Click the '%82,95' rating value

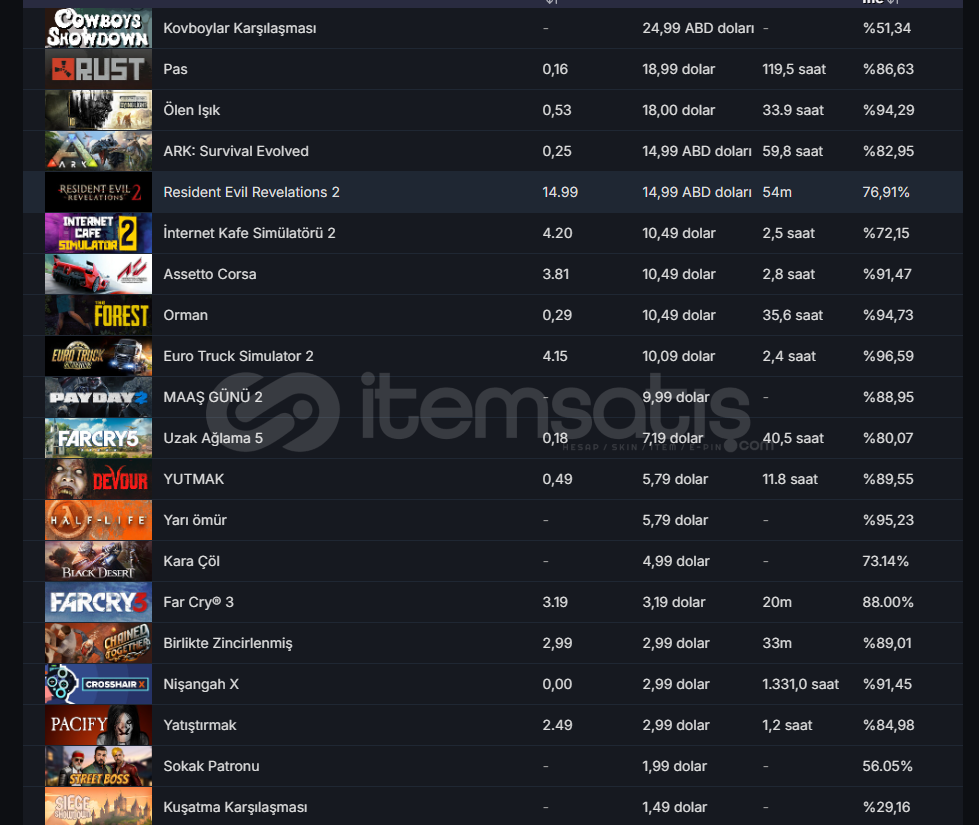[888, 151]
